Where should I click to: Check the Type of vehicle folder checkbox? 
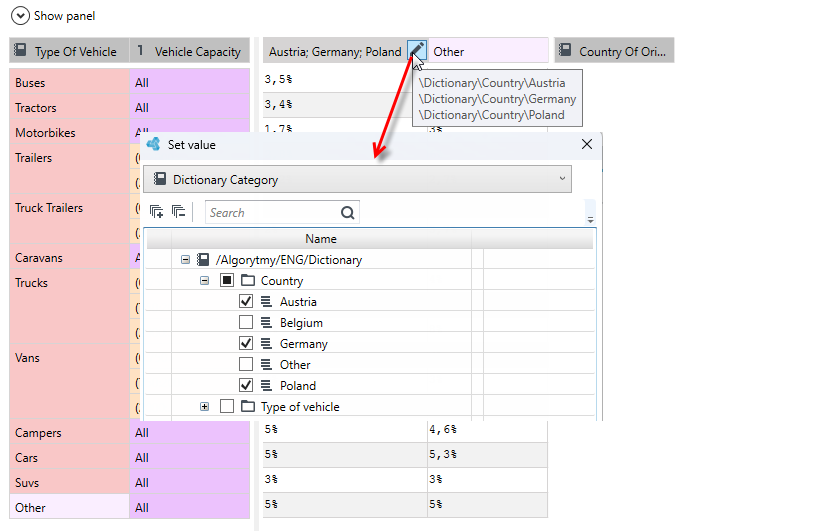pos(227,406)
